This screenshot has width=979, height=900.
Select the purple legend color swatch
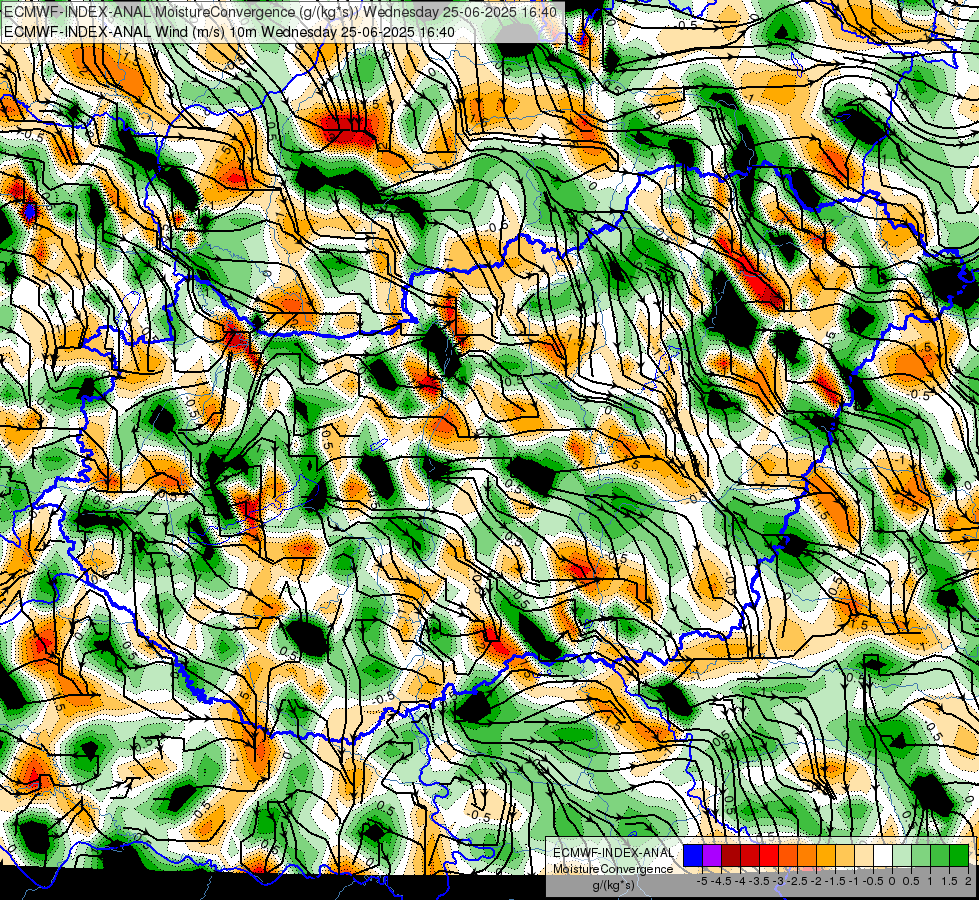[x=712, y=856]
